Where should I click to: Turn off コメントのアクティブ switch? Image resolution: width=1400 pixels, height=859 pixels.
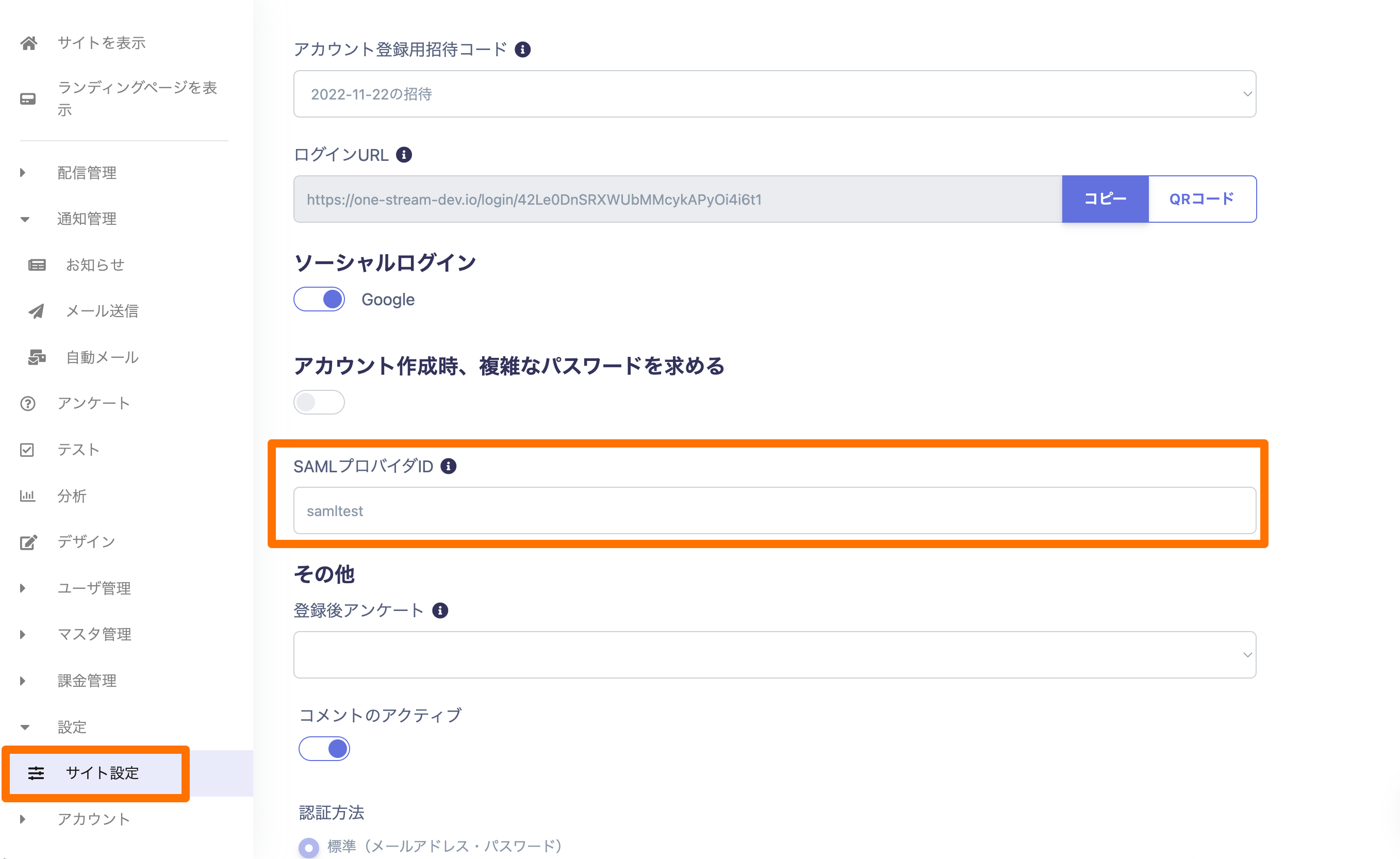click(324, 749)
